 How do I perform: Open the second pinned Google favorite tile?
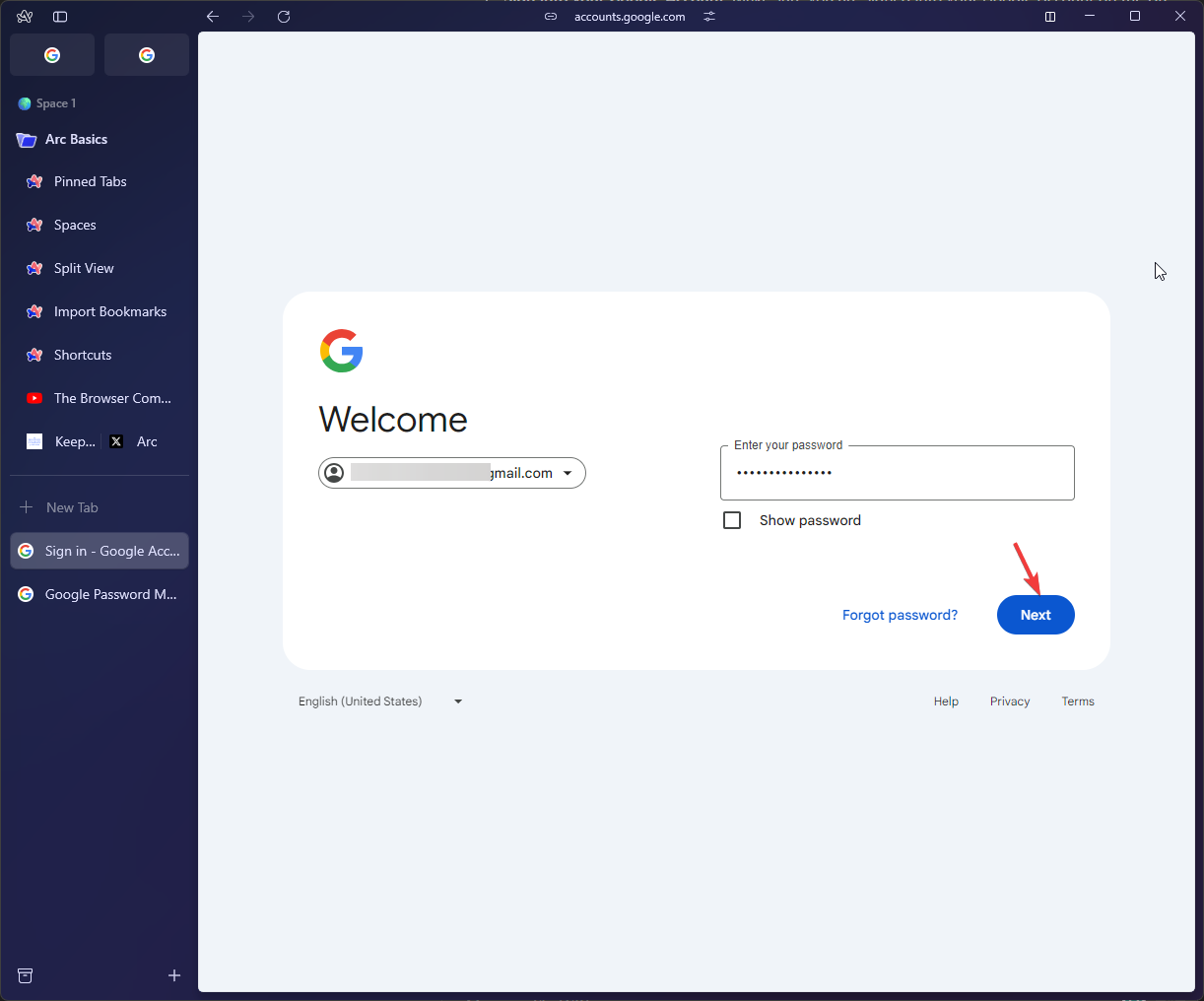[x=147, y=55]
